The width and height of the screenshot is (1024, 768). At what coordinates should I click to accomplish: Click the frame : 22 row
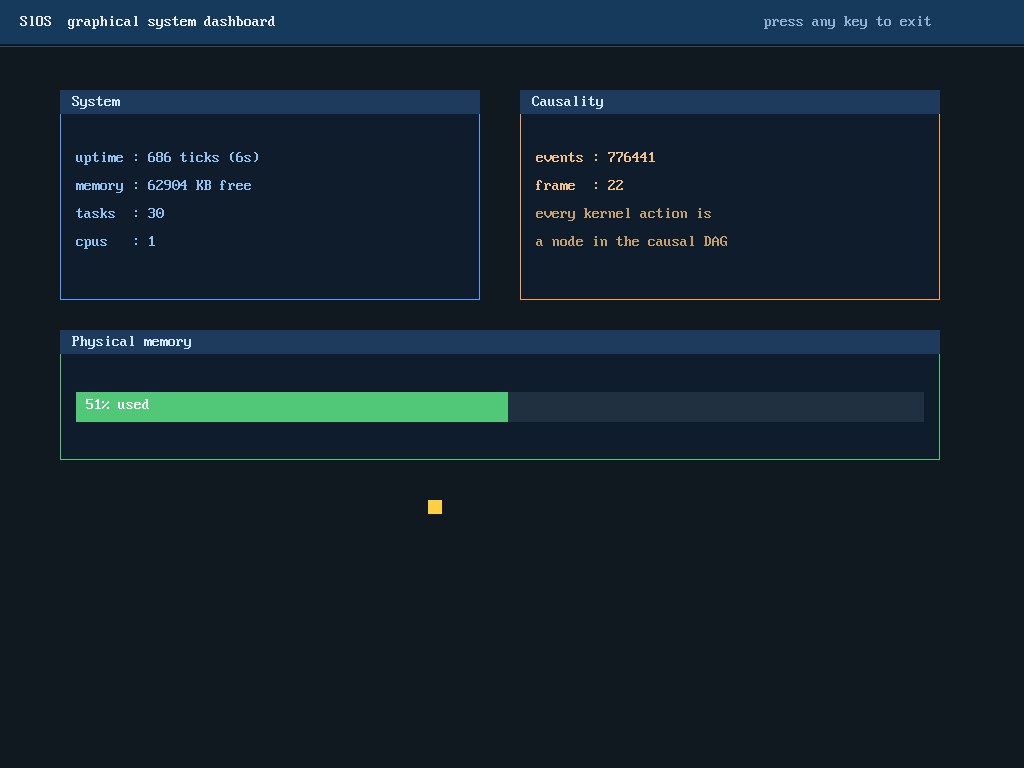point(579,185)
